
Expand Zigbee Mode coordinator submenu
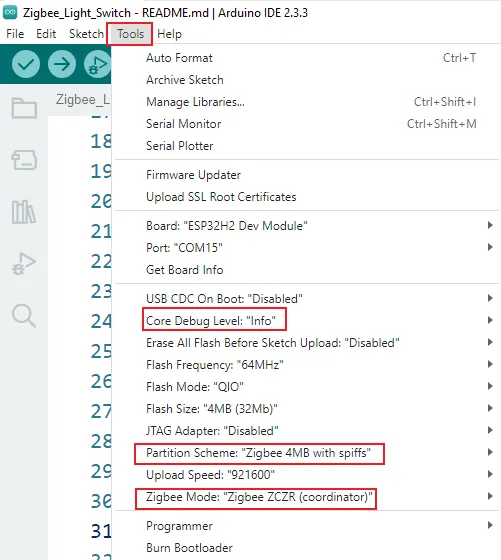pyautogui.click(x=306, y=497)
